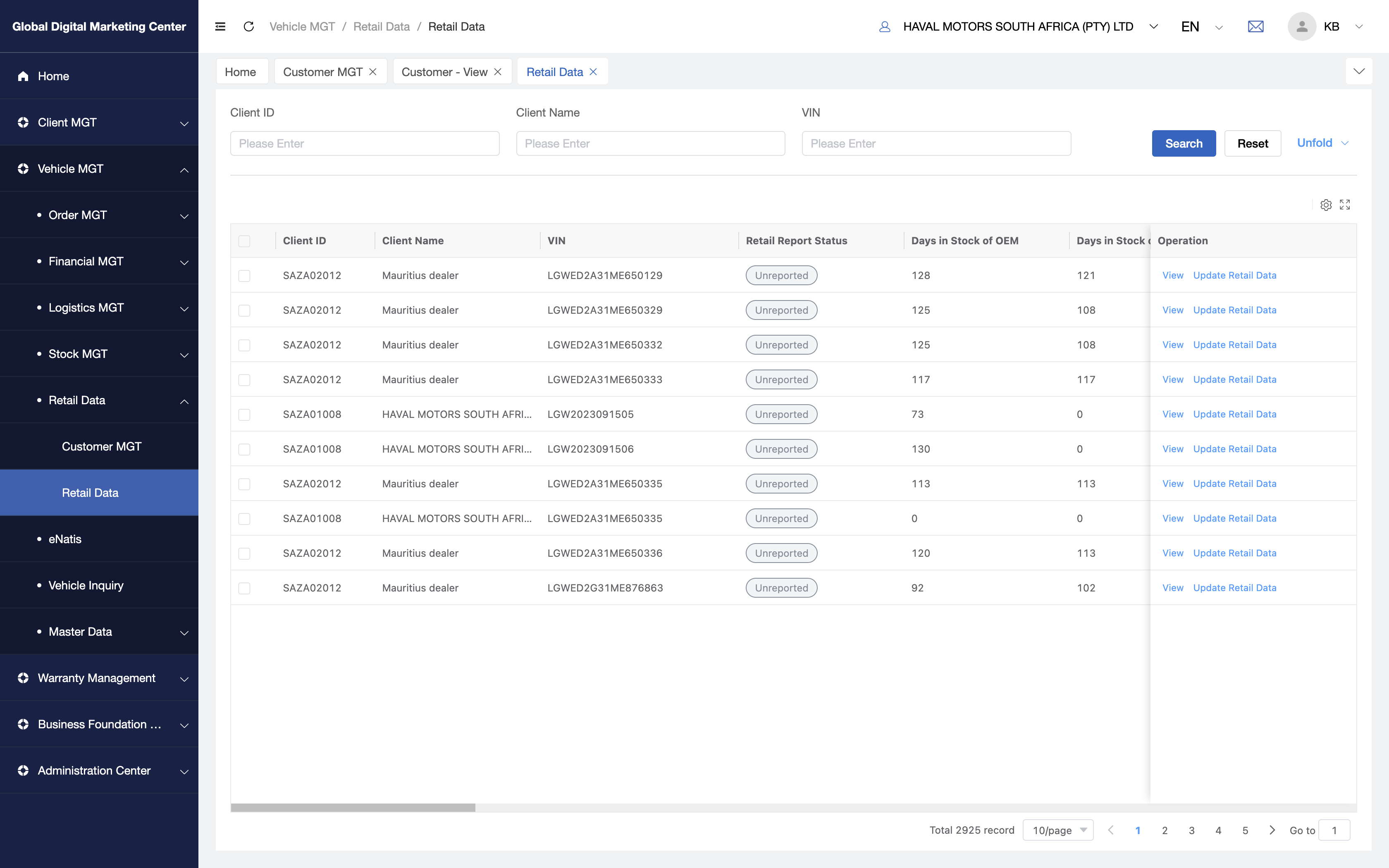Check the row with VIN LGWED2A31ME650129

pyautogui.click(x=244, y=276)
